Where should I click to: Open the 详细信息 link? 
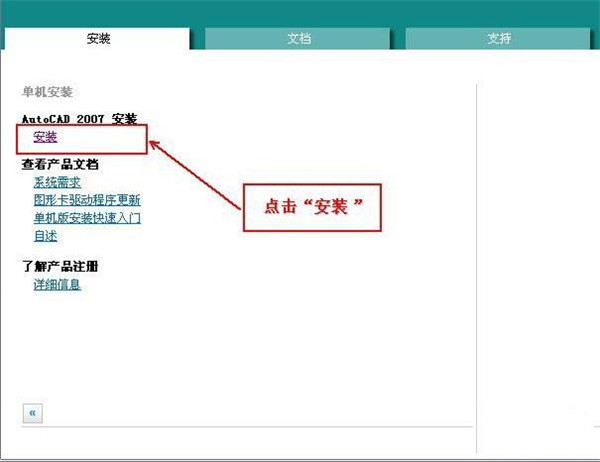(x=57, y=284)
